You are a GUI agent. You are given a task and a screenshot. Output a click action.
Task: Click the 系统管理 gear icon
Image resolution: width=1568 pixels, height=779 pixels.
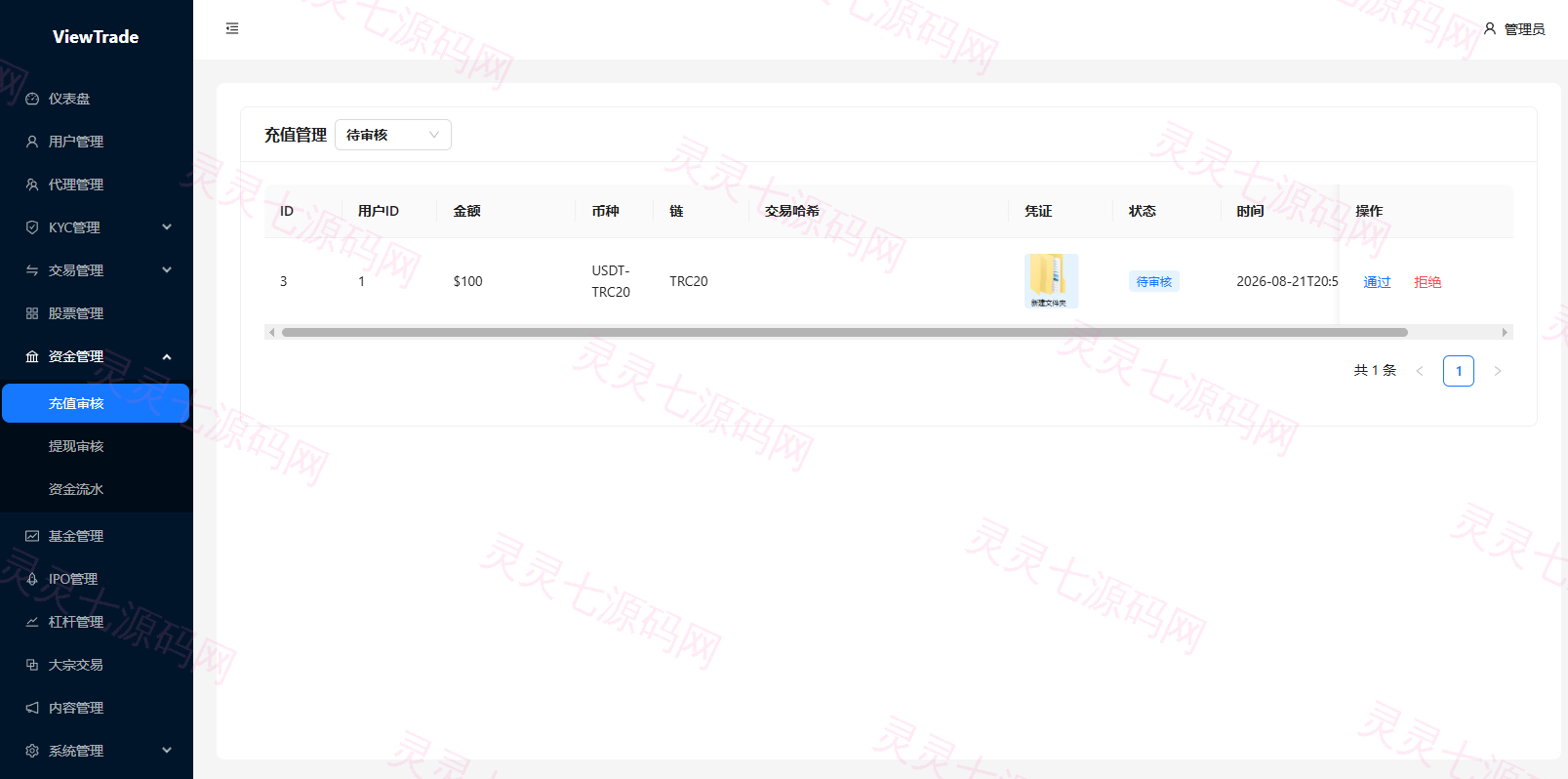pyautogui.click(x=32, y=751)
